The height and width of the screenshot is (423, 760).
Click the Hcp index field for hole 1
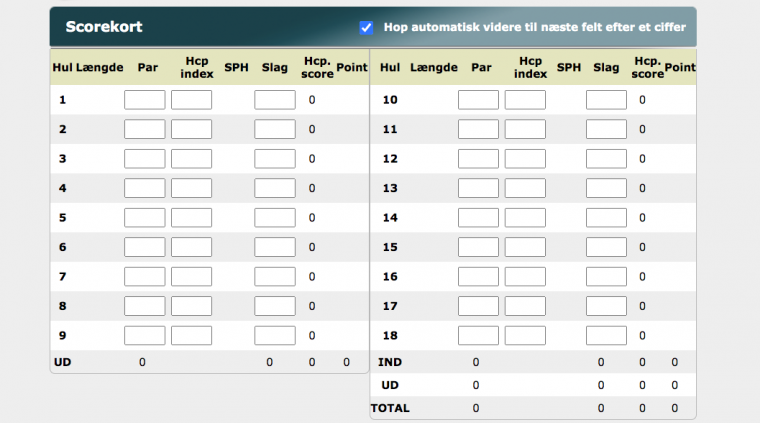click(191, 100)
